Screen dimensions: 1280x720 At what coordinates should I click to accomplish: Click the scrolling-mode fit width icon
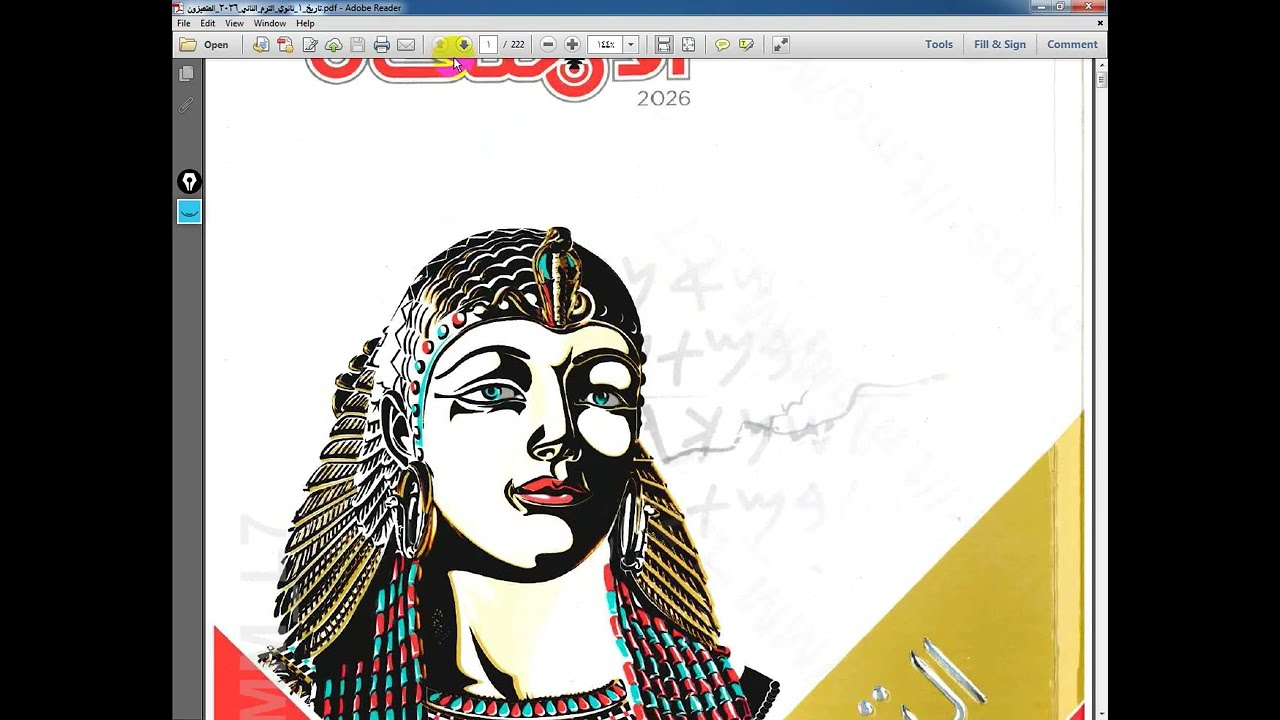tap(664, 45)
